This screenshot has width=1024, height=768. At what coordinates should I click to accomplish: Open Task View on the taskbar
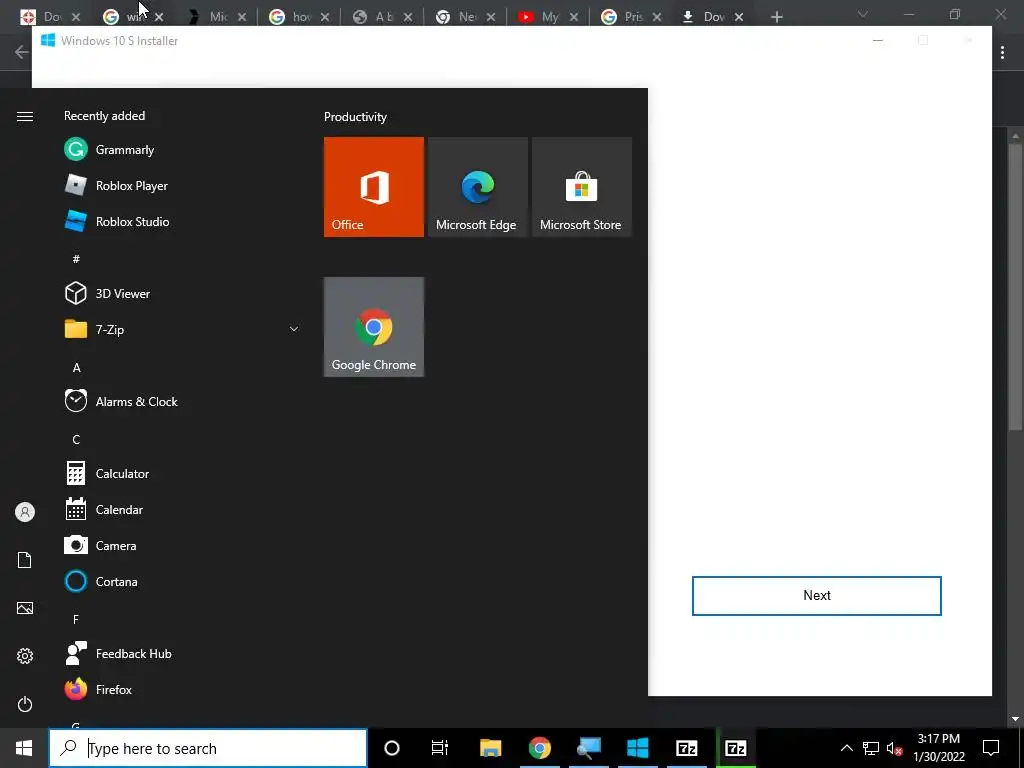click(x=440, y=748)
